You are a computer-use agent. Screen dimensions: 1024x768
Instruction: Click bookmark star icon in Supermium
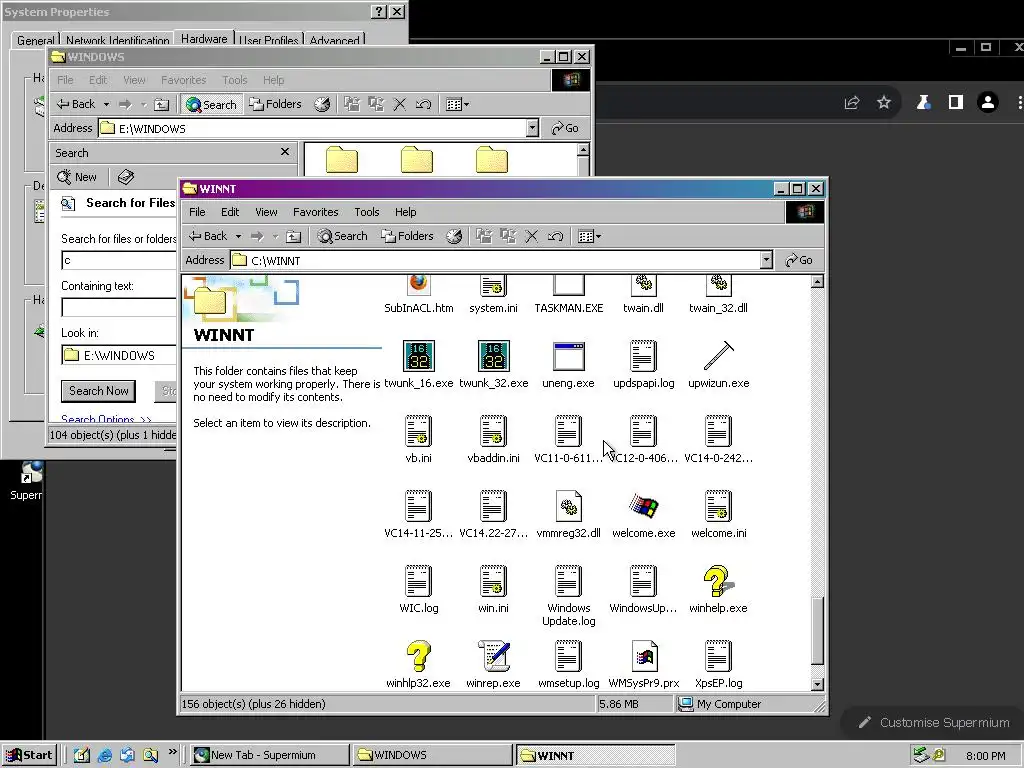click(884, 102)
